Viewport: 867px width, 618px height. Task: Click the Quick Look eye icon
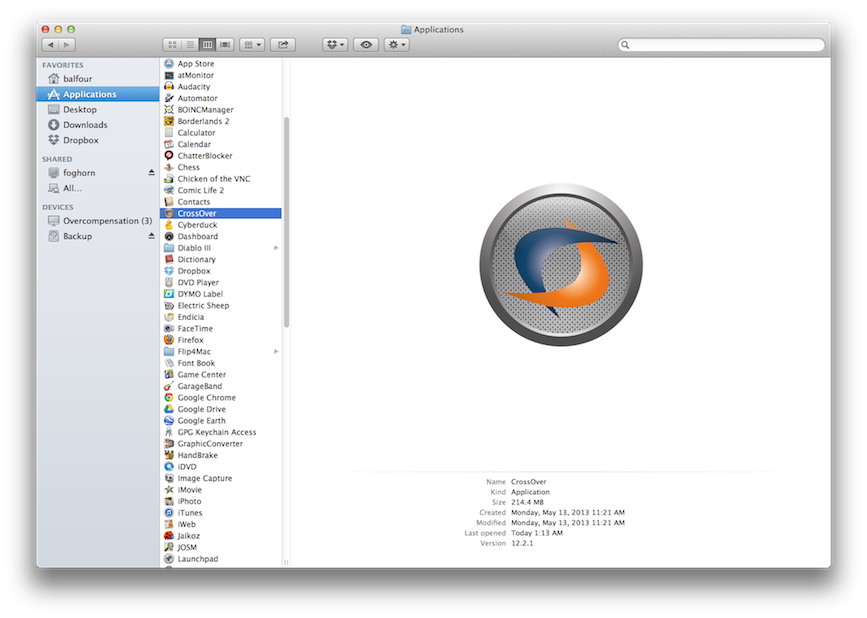tap(367, 45)
